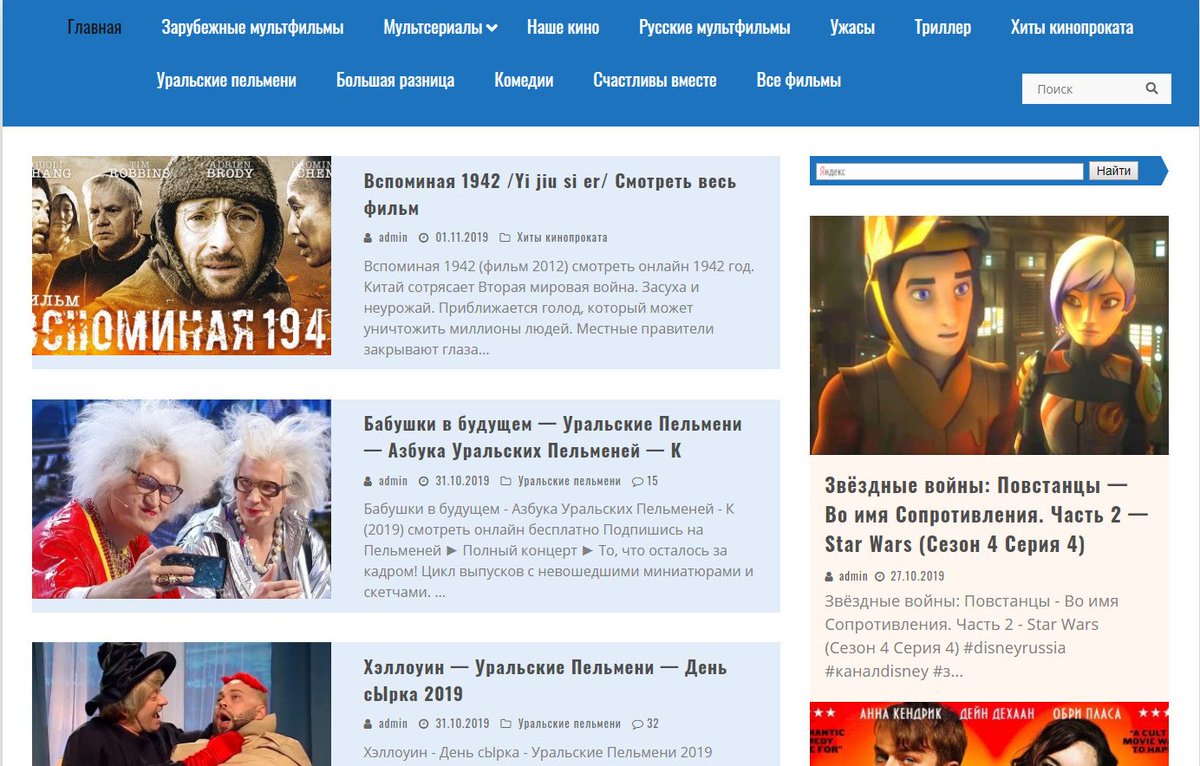Click the clock icon before date 01.11.2019
This screenshot has width=1200, height=766.
coord(421,237)
